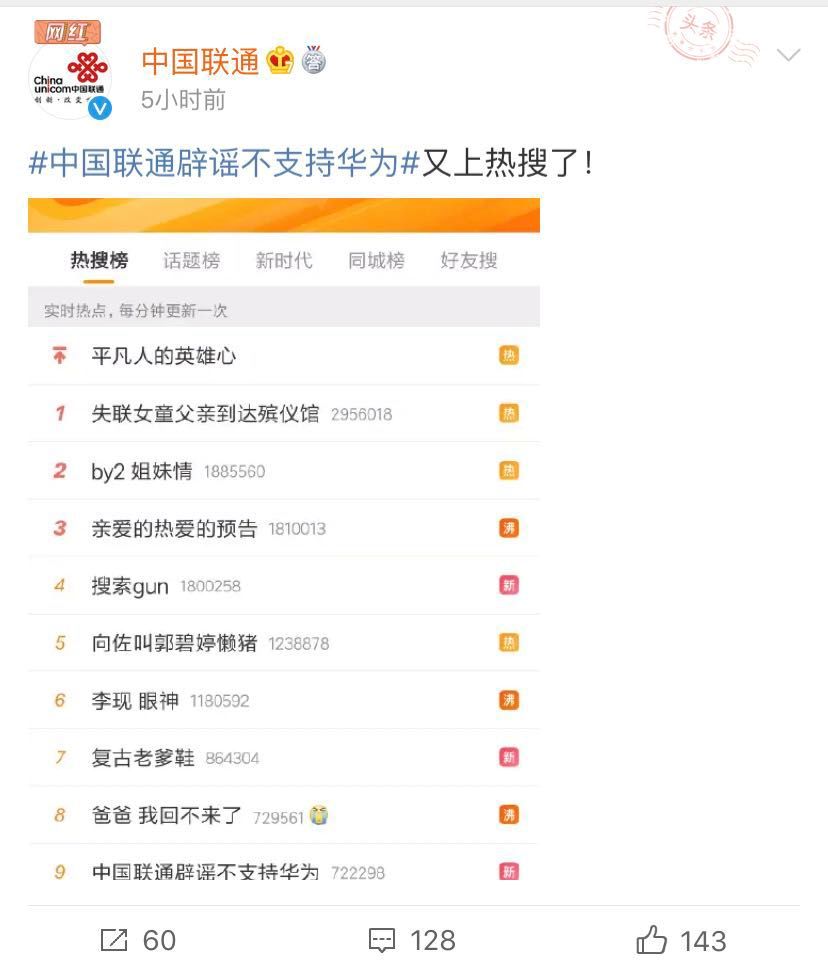The height and width of the screenshot is (977, 828).
Task: Open the 新时代 tab
Action: point(283,260)
